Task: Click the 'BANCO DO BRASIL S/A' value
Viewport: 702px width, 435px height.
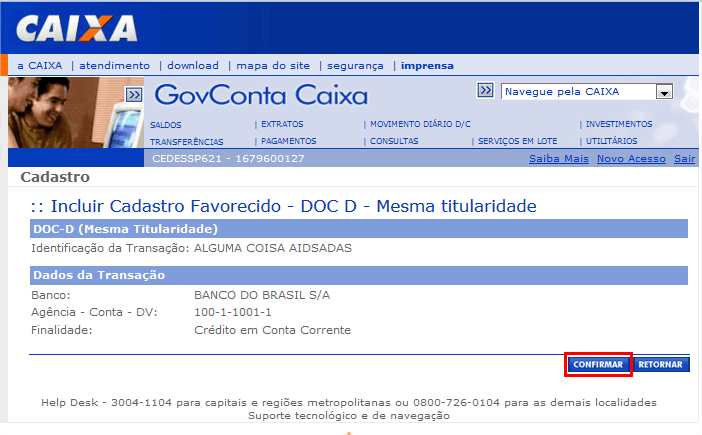Action: tap(262, 295)
